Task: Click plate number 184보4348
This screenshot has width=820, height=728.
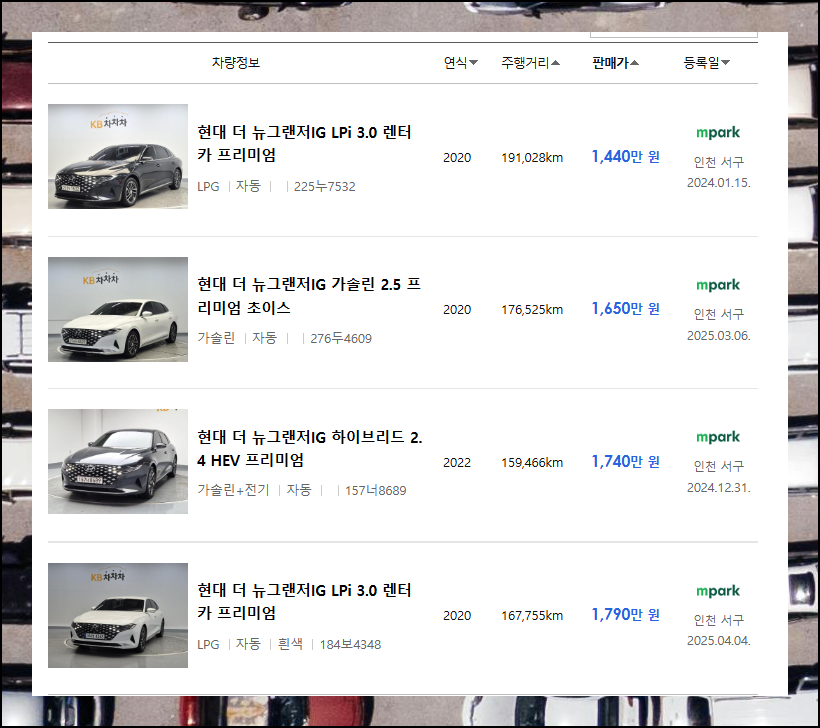Action: [x=350, y=644]
